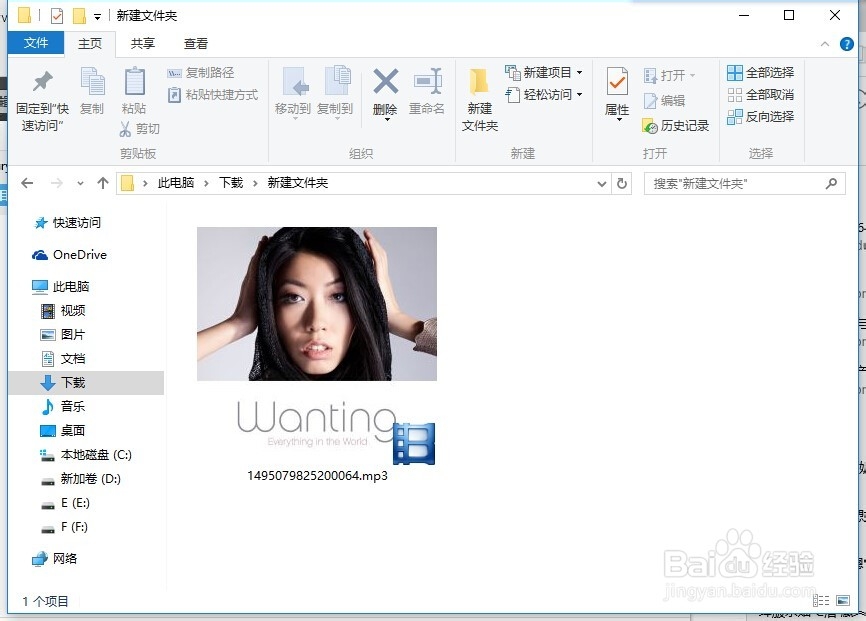
Task: Click the Paste (粘贴) ribbon icon
Action: pyautogui.click(x=134, y=91)
